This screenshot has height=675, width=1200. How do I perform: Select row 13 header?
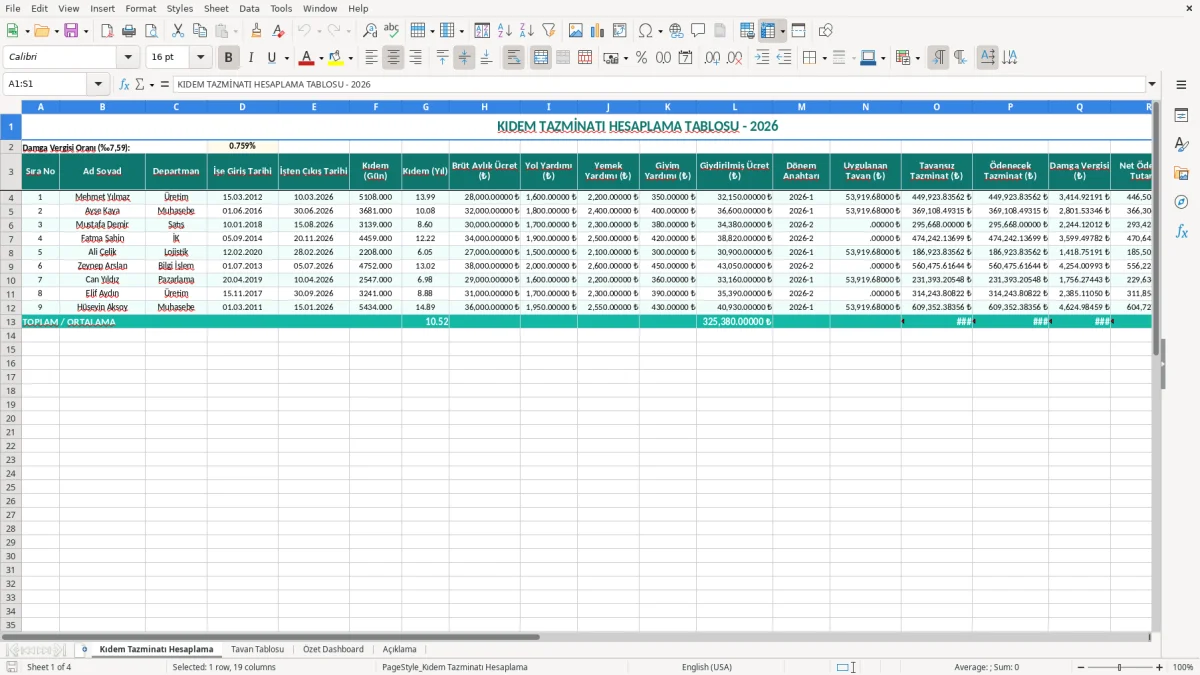(10, 322)
